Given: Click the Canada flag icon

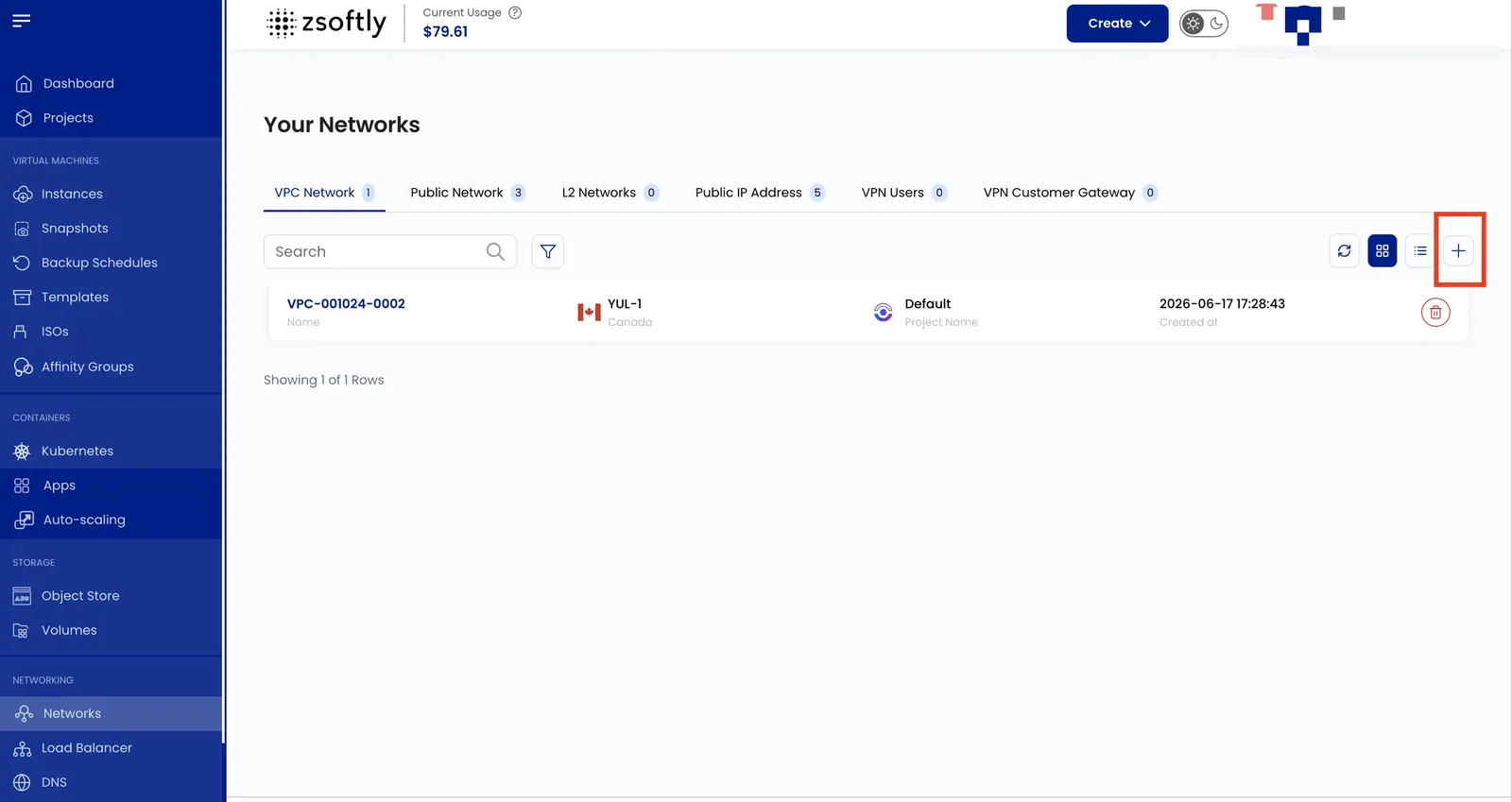Looking at the screenshot, I should click(589, 313).
